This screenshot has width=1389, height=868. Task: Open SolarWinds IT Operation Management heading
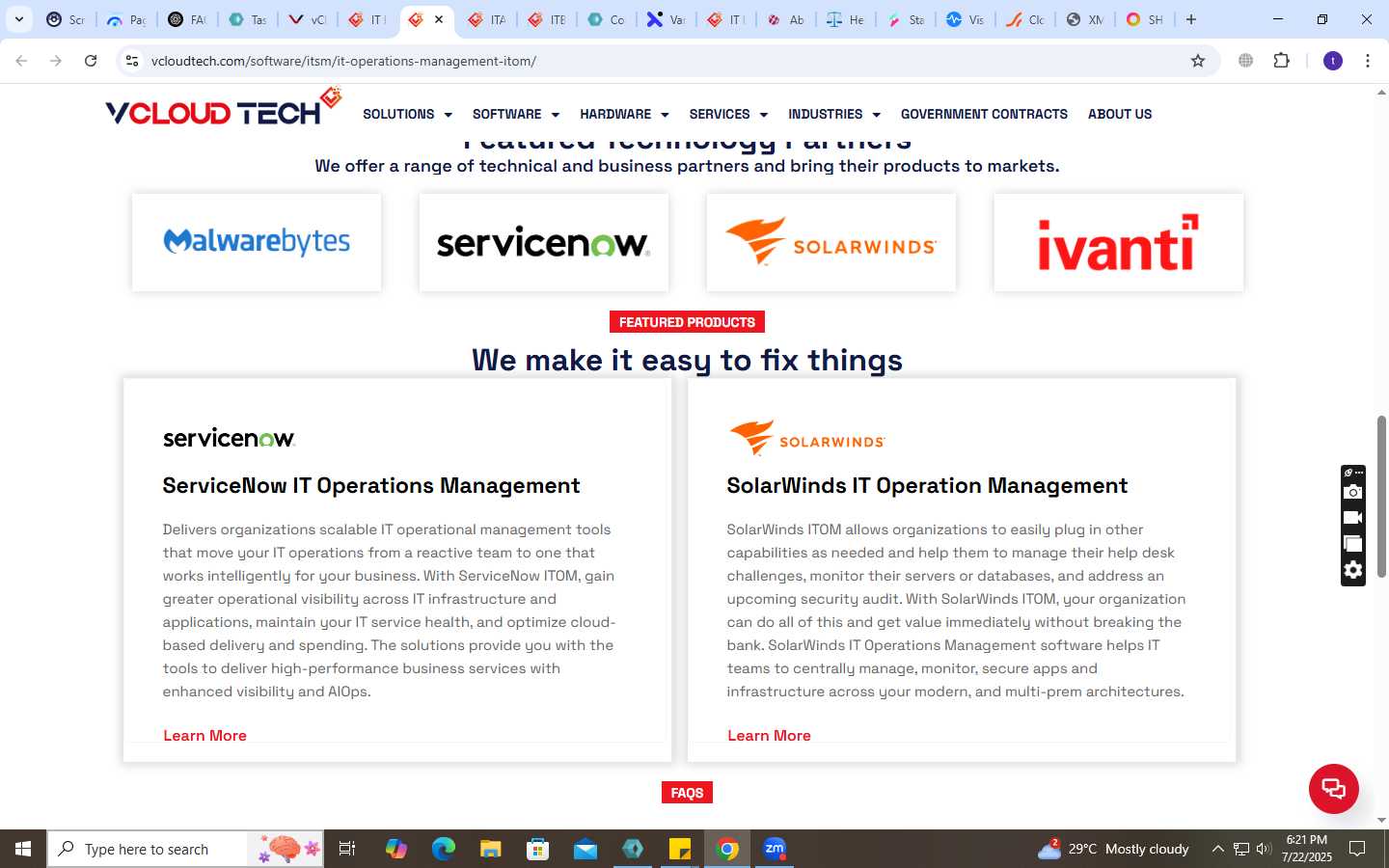tap(927, 485)
